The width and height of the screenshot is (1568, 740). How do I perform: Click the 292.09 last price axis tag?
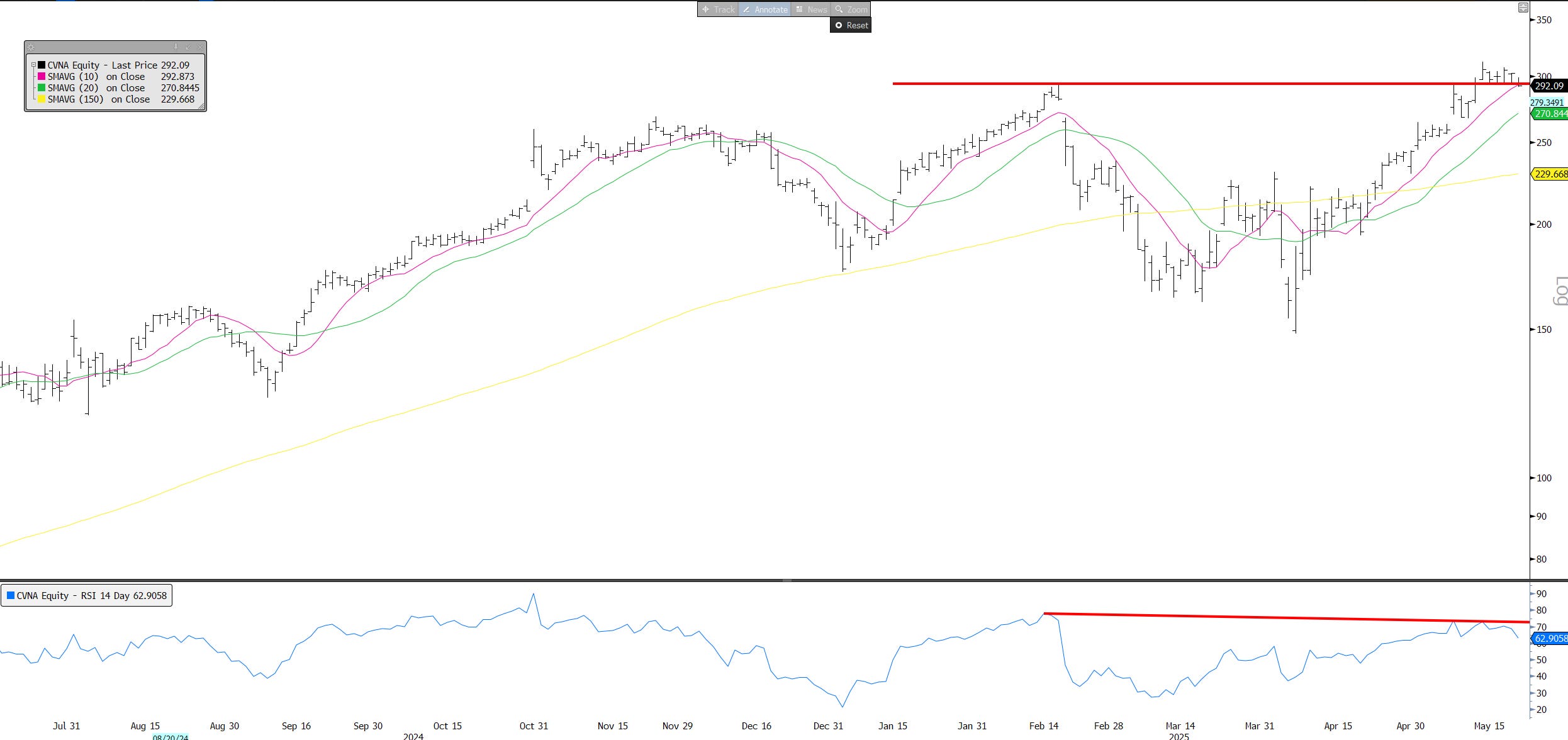1548,86
